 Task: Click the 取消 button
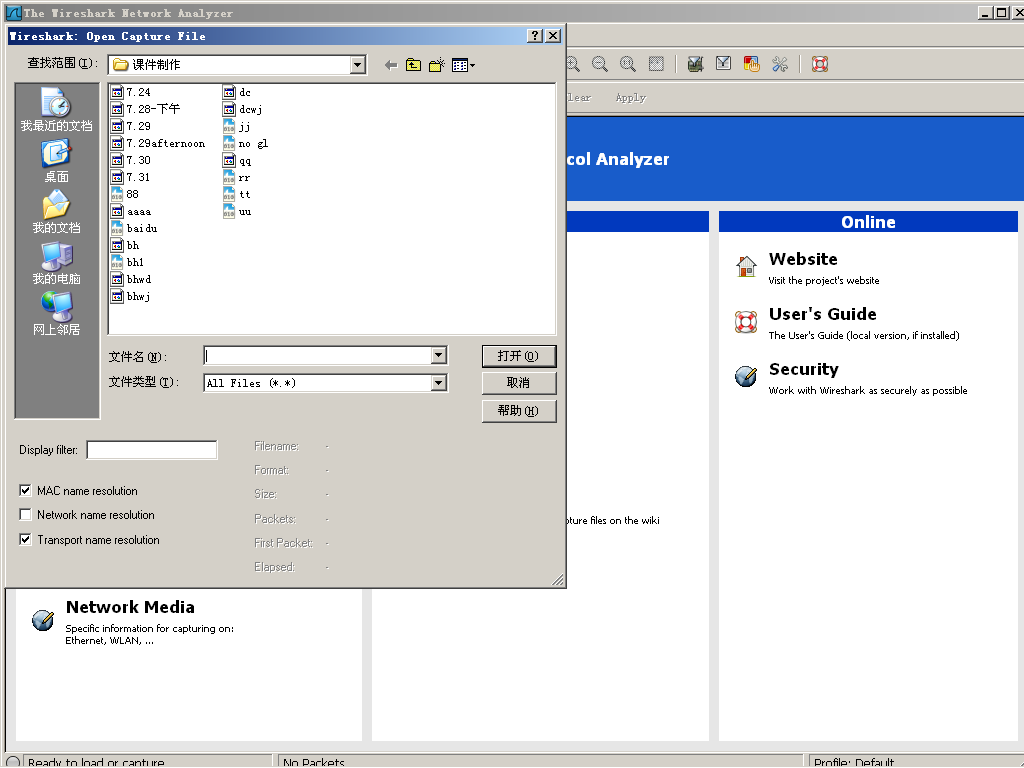click(519, 383)
